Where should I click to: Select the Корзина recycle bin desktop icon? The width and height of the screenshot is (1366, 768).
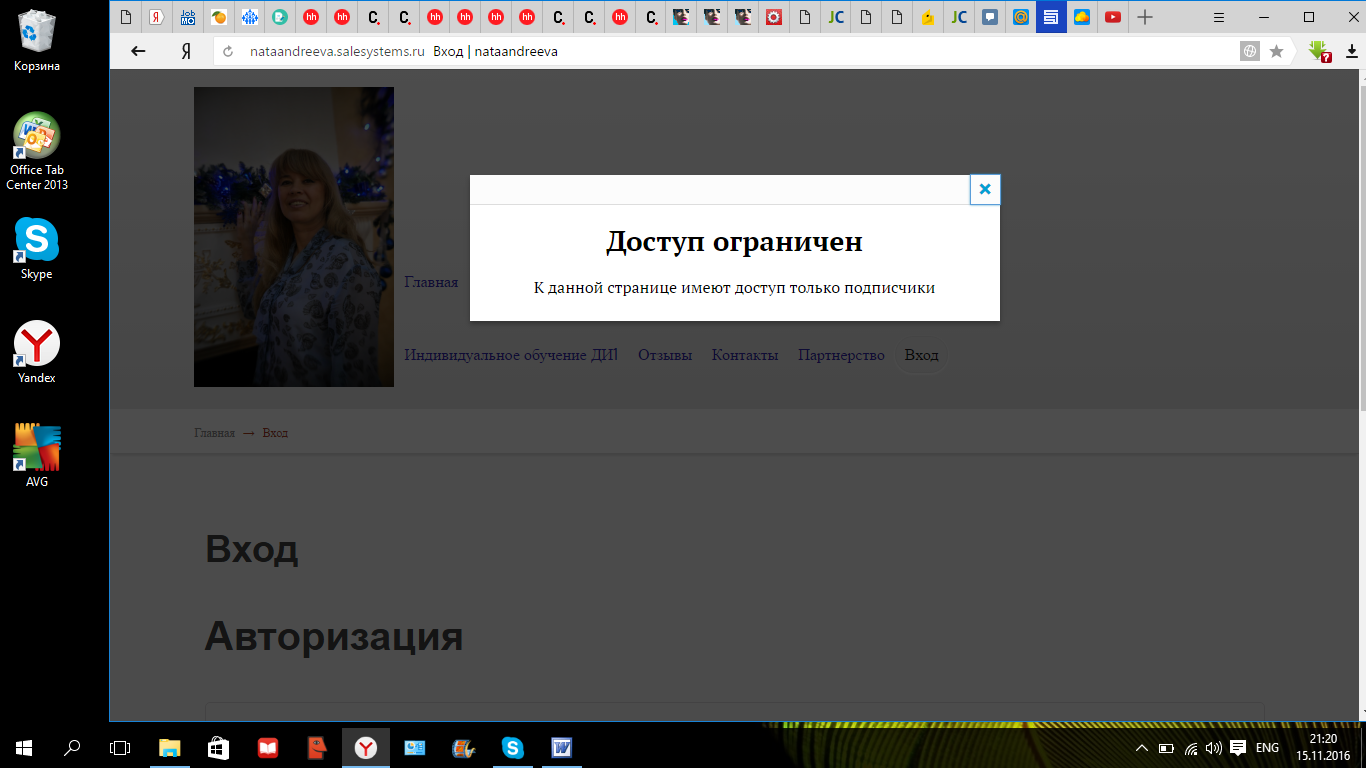[x=36, y=40]
